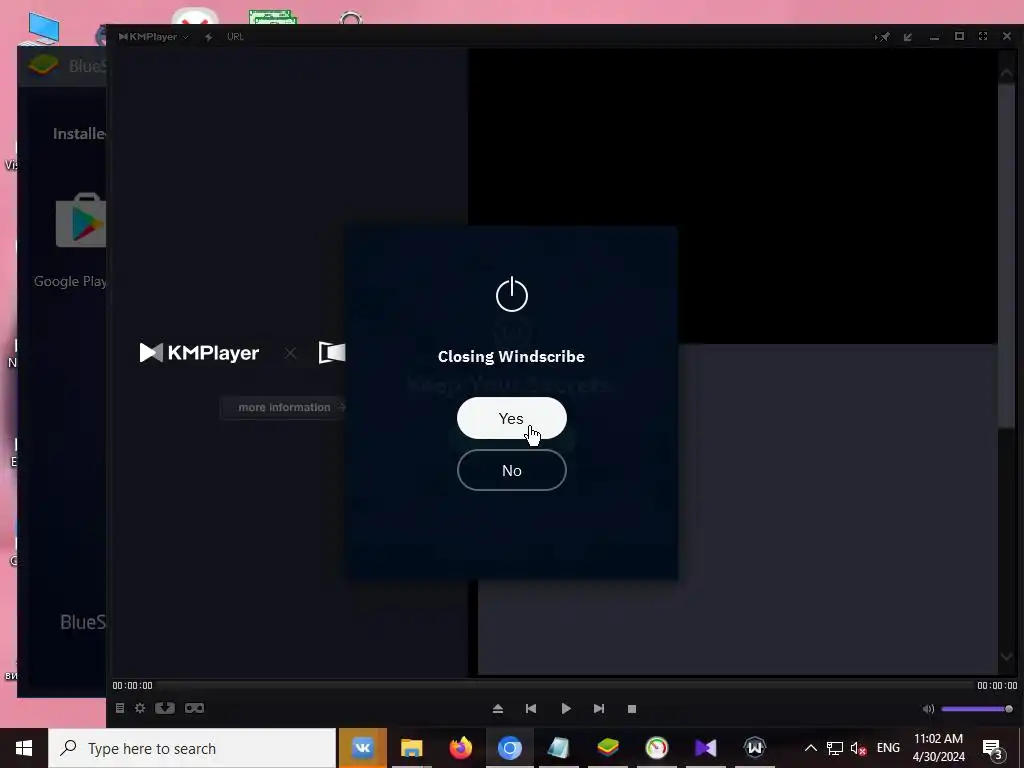The height and width of the screenshot is (768, 1024).
Task: Change input language ENG indicator
Action: [888, 748]
